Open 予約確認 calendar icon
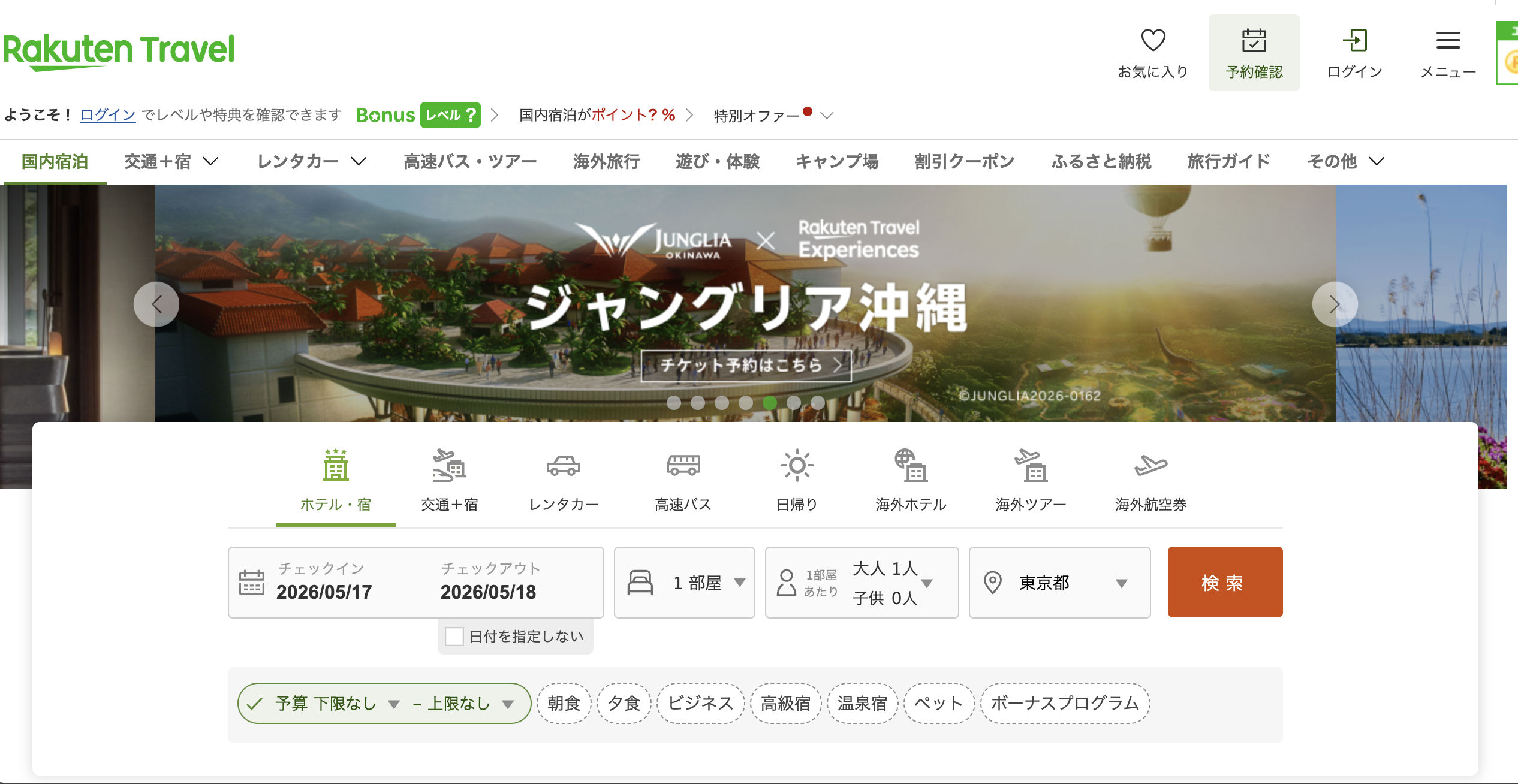The height and width of the screenshot is (784, 1518). pyautogui.click(x=1254, y=41)
